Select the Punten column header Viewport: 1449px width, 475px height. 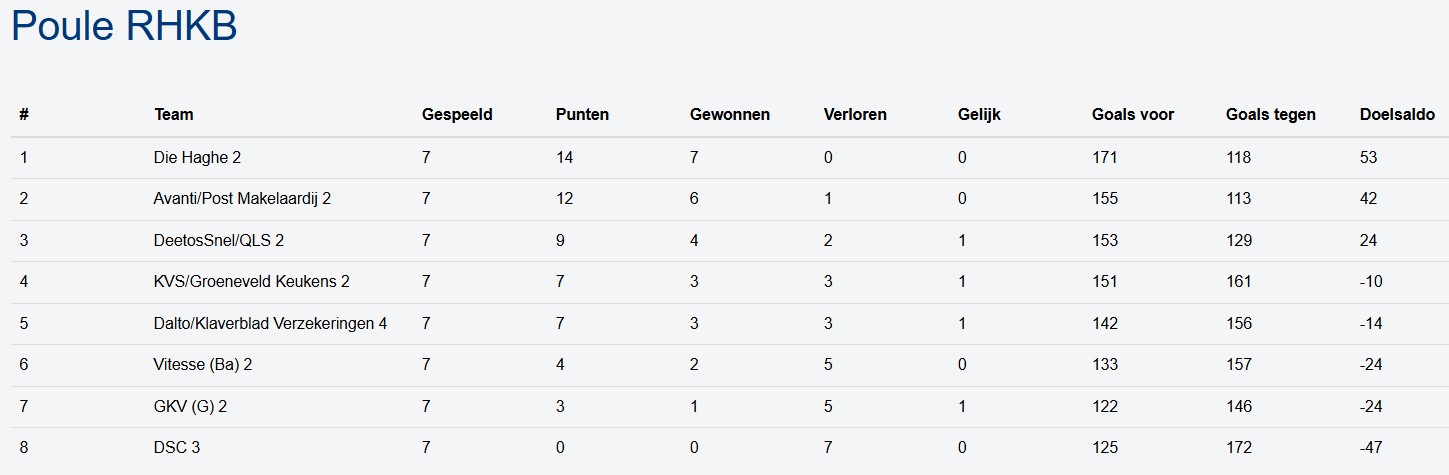(582, 114)
